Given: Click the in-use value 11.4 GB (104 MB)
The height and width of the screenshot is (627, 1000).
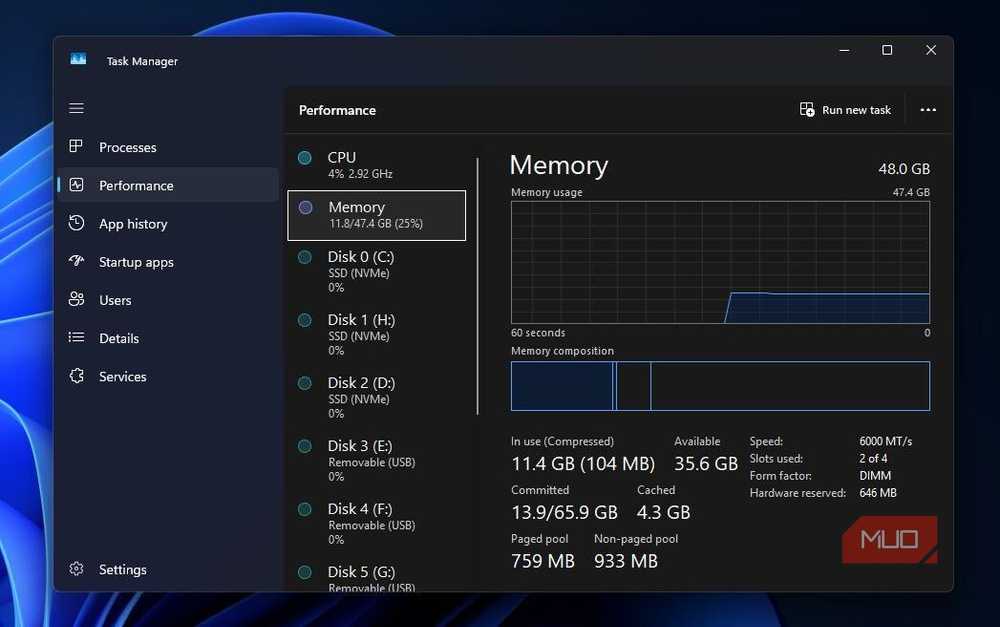Looking at the screenshot, I should (583, 464).
